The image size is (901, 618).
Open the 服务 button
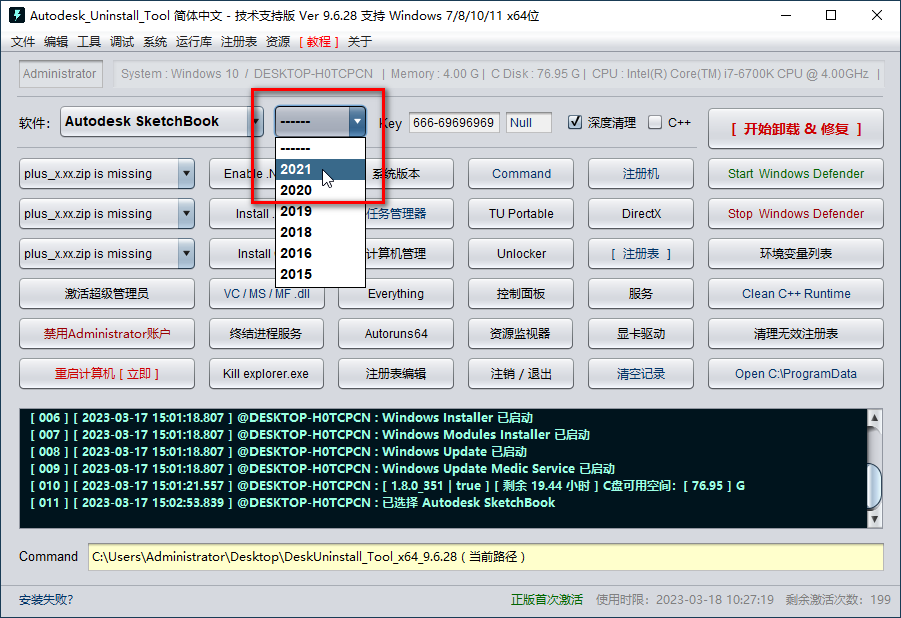(641, 294)
